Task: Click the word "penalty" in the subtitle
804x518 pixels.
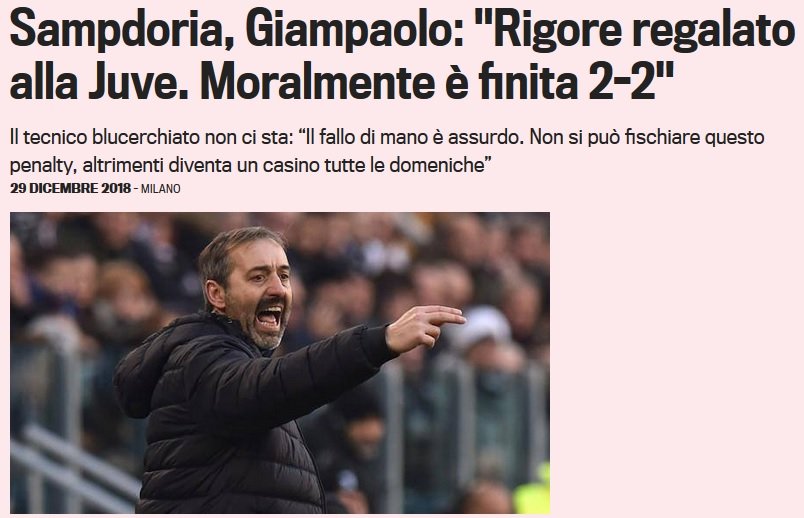Action: [44, 166]
